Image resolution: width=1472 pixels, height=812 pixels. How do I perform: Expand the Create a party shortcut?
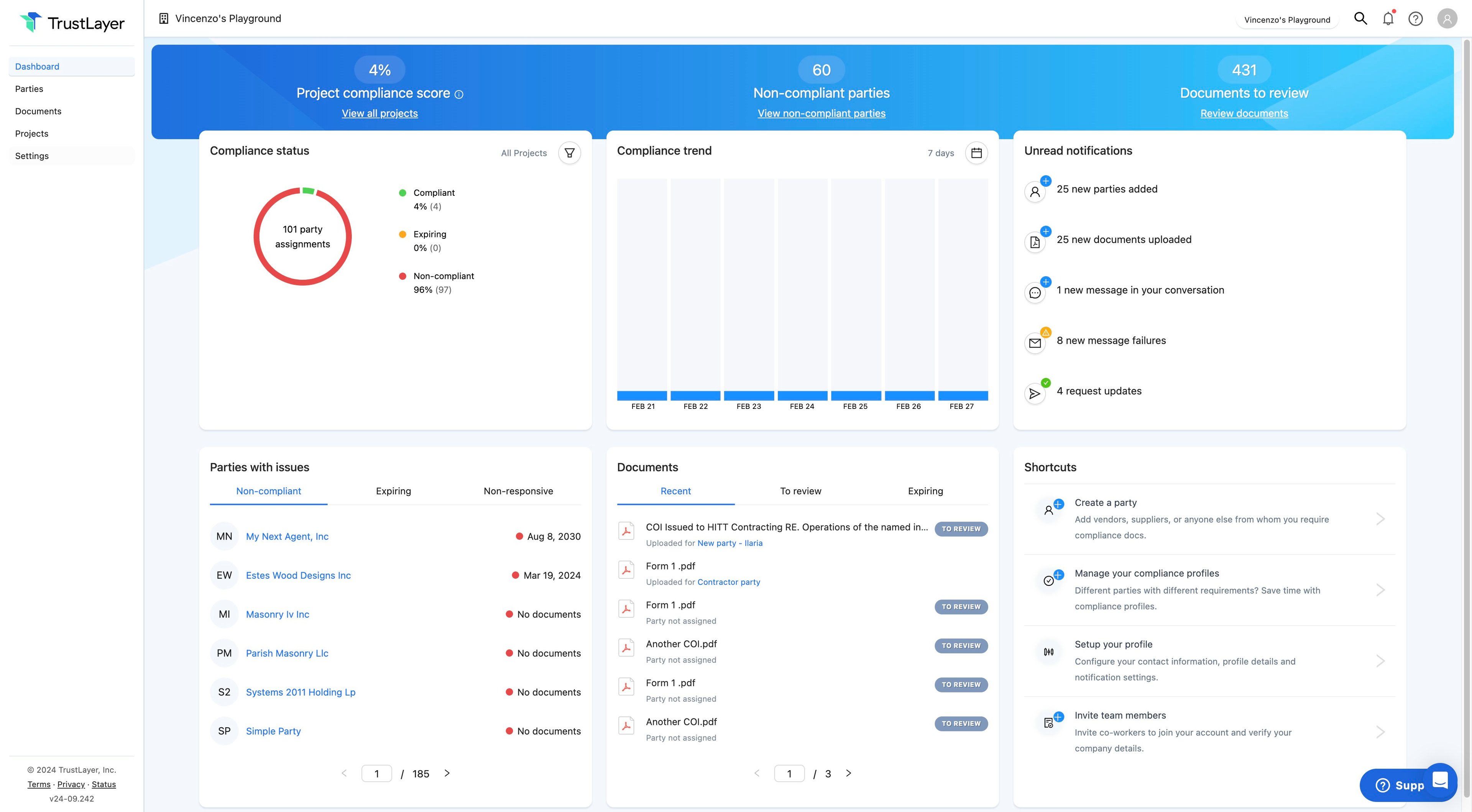(x=1380, y=519)
